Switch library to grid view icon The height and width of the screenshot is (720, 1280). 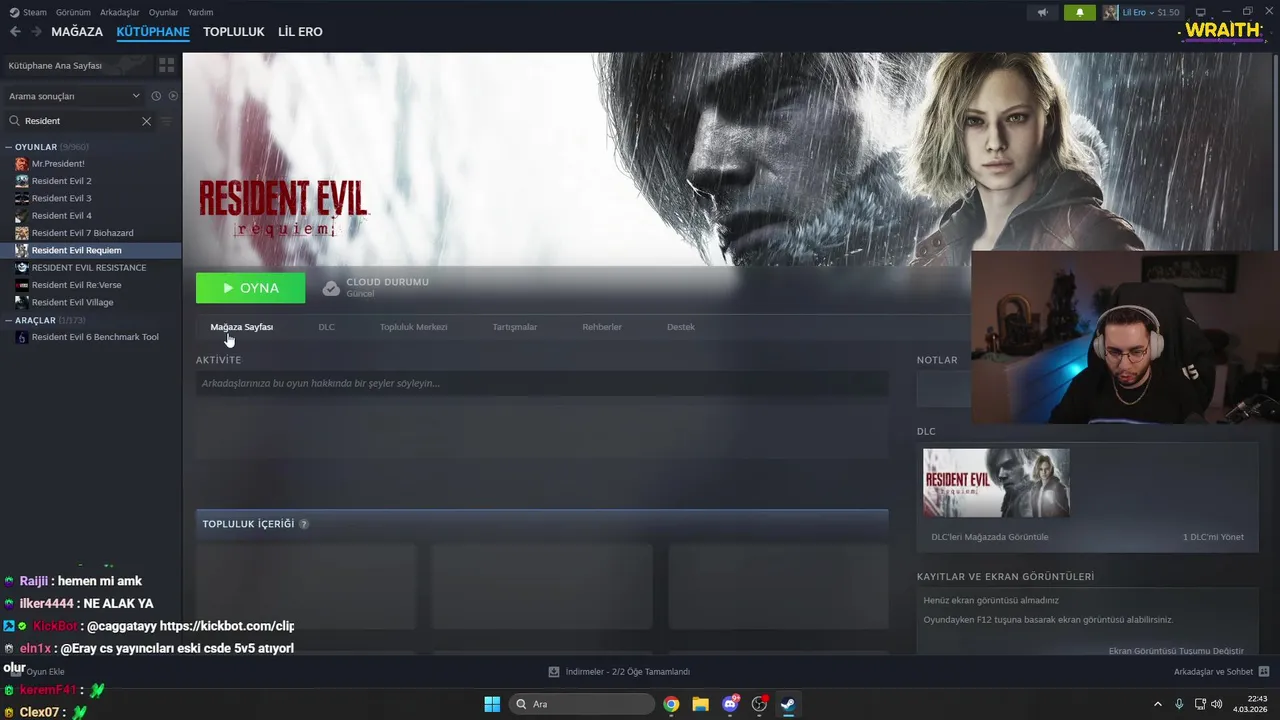coord(166,65)
